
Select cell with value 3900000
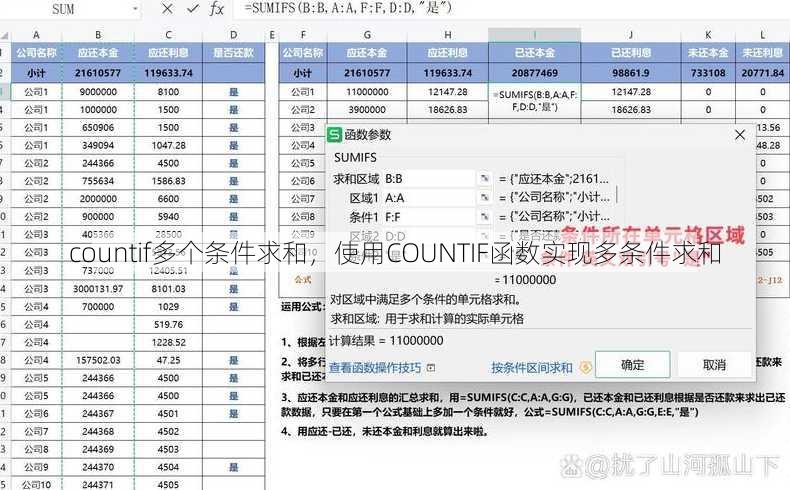[x=367, y=109]
